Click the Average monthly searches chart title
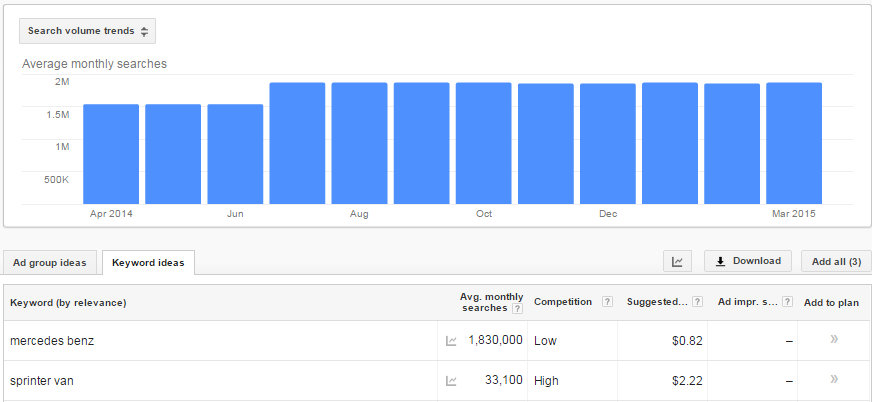The height and width of the screenshot is (402, 872). (95, 64)
